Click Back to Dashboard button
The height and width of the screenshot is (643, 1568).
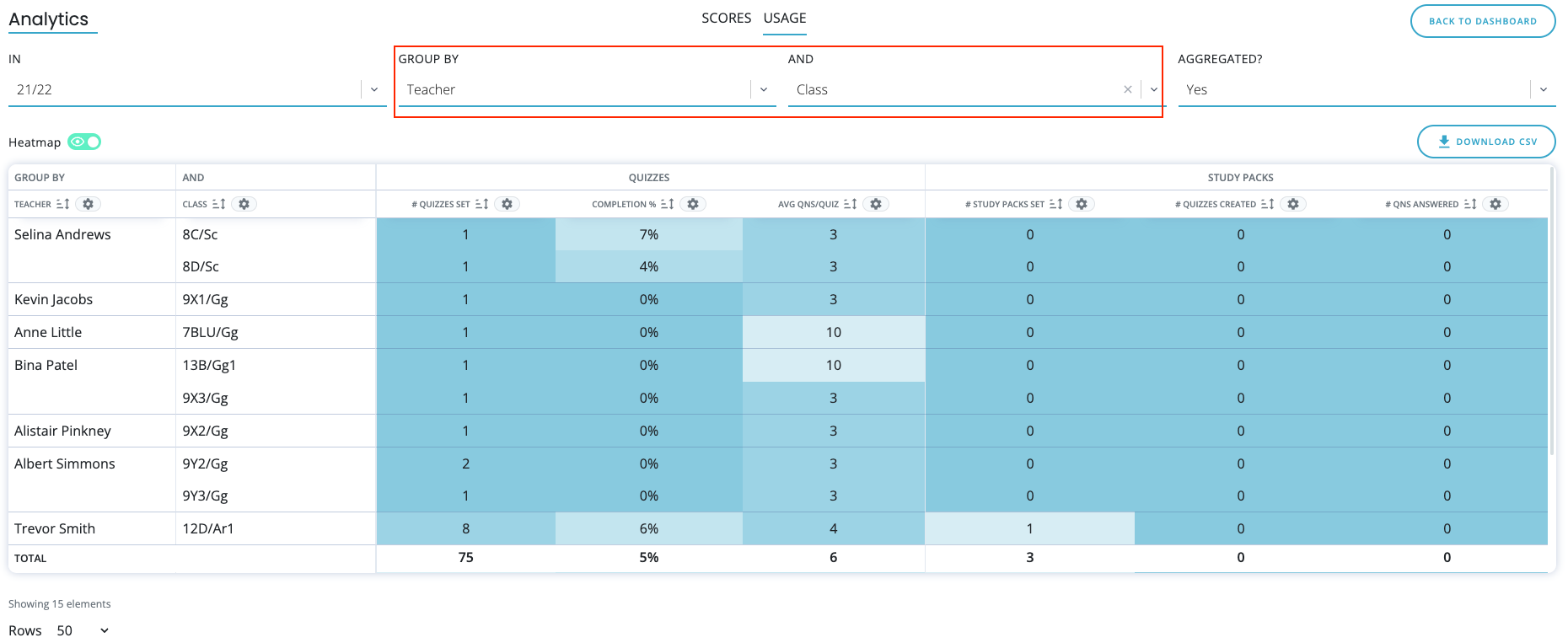coord(1482,21)
